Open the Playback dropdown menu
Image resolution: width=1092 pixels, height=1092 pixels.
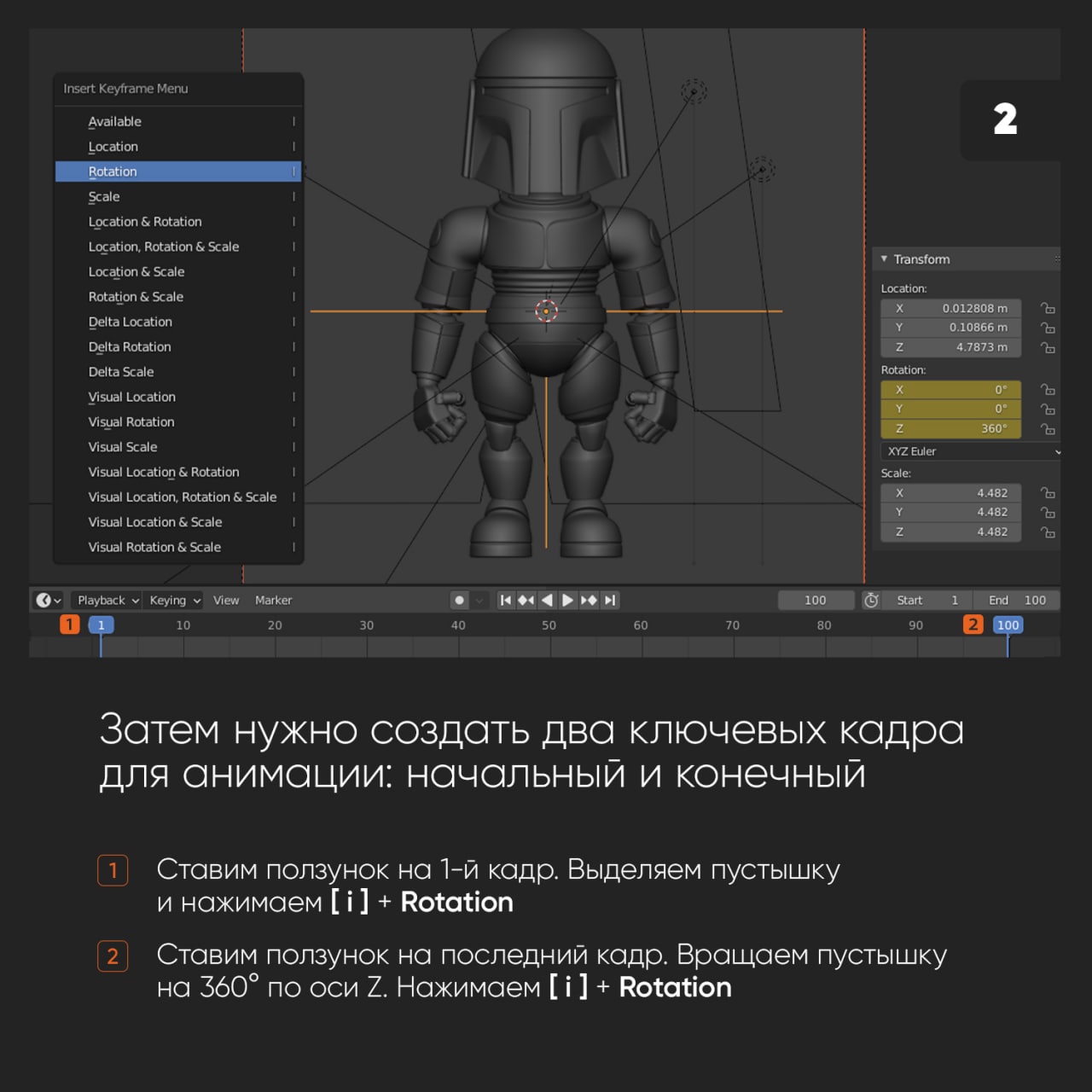point(107,601)
